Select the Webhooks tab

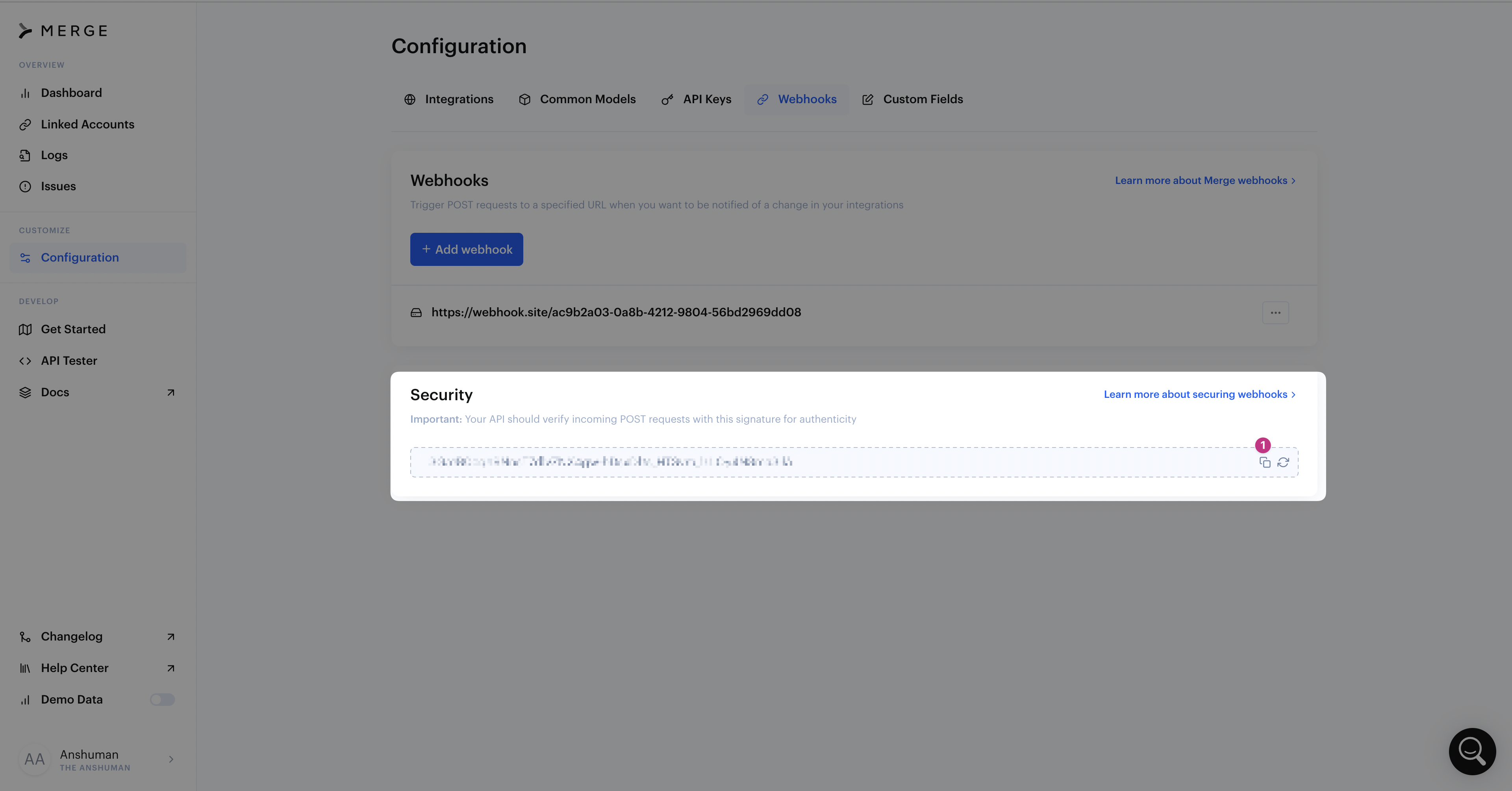(x=797, y=99)
